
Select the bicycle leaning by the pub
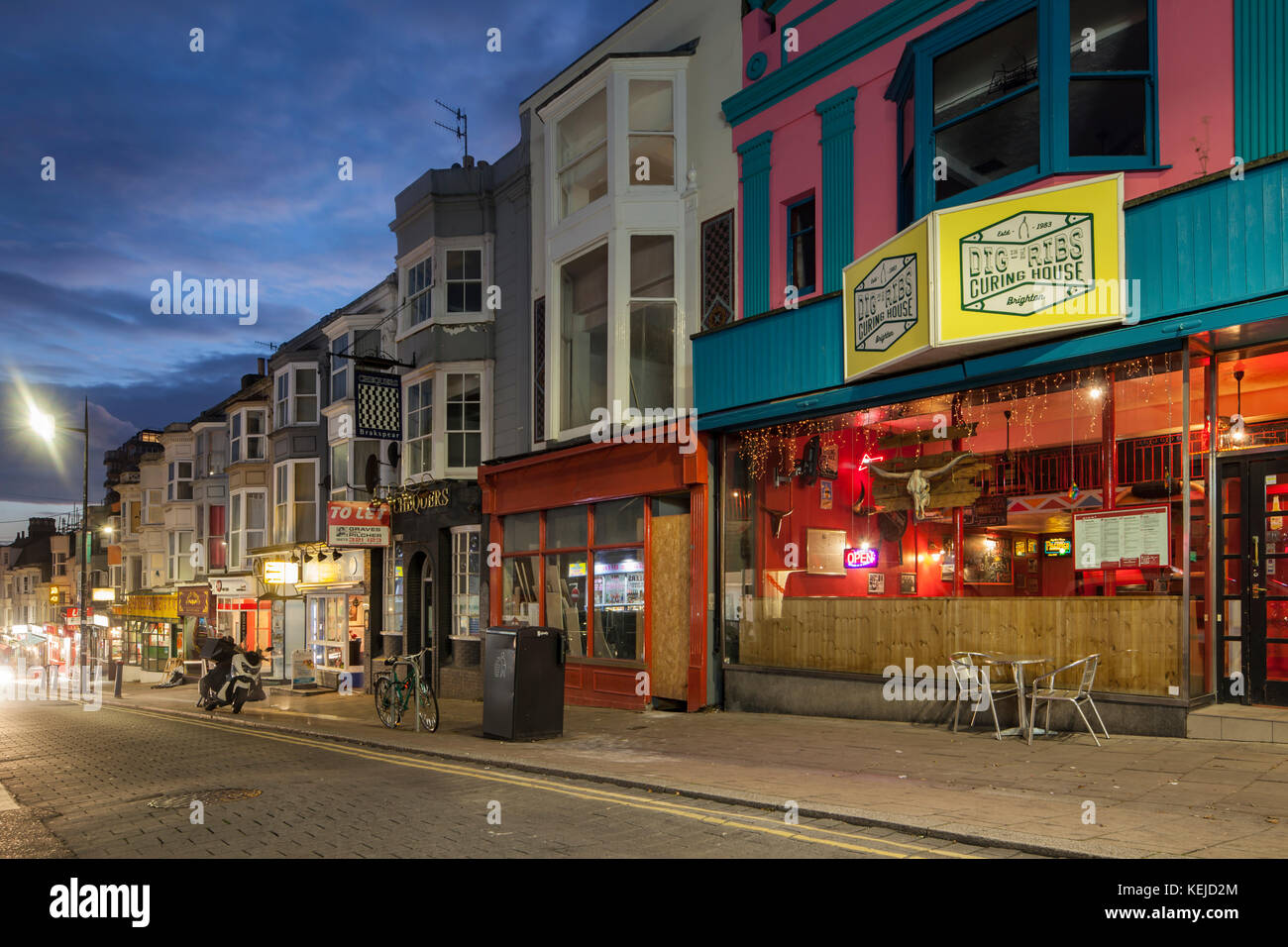click(405, 690)
